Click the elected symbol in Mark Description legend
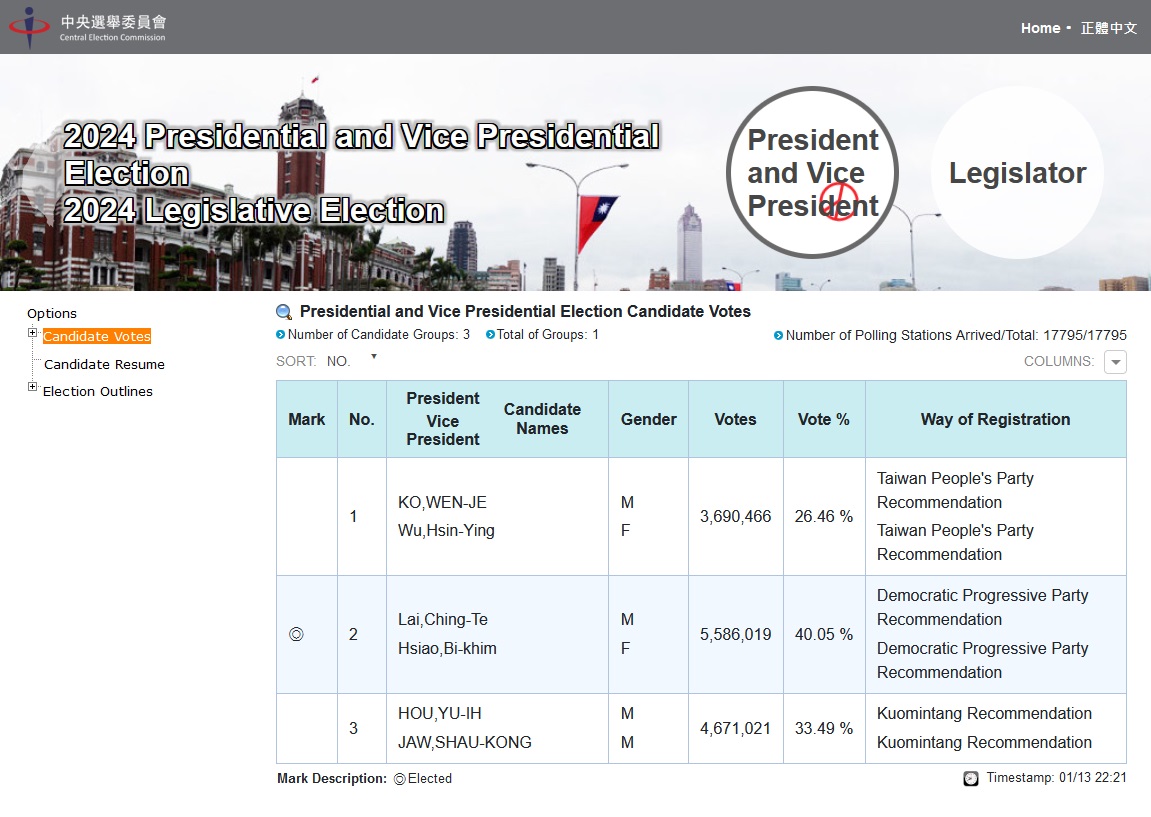1151x817 pixels. pos(399,779)
